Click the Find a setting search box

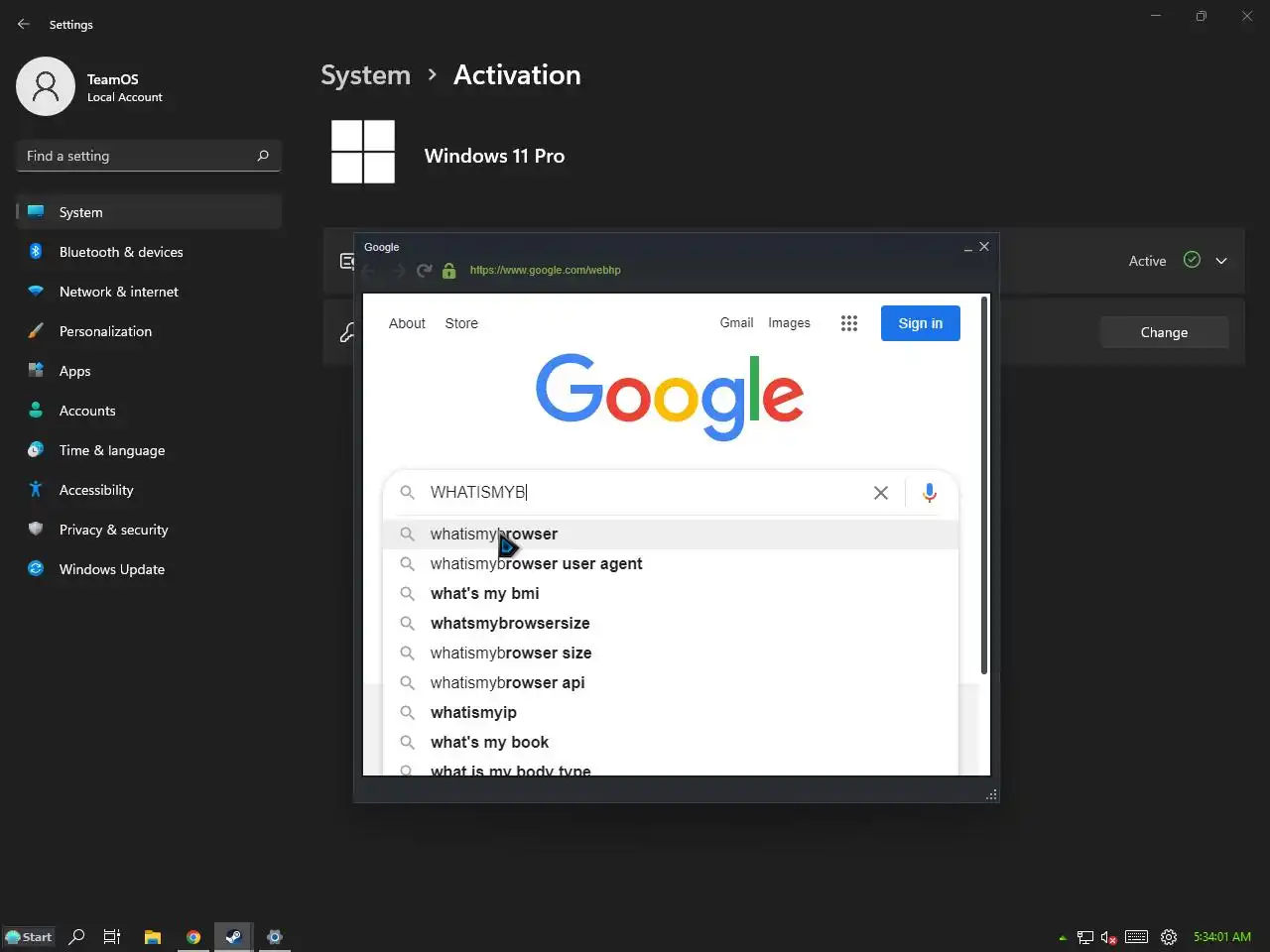point(149,156)
